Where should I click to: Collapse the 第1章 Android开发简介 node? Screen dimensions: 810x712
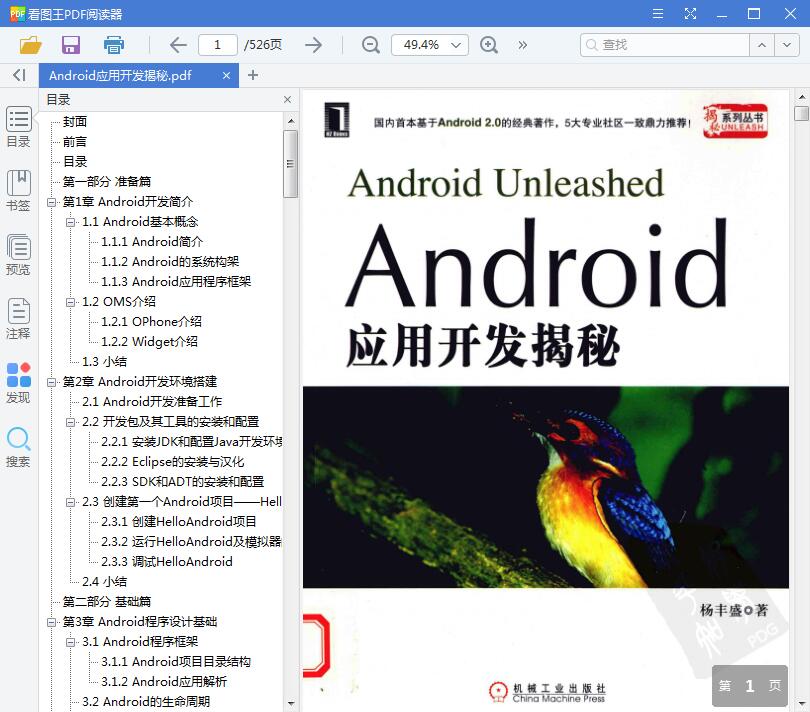point(52,202)
